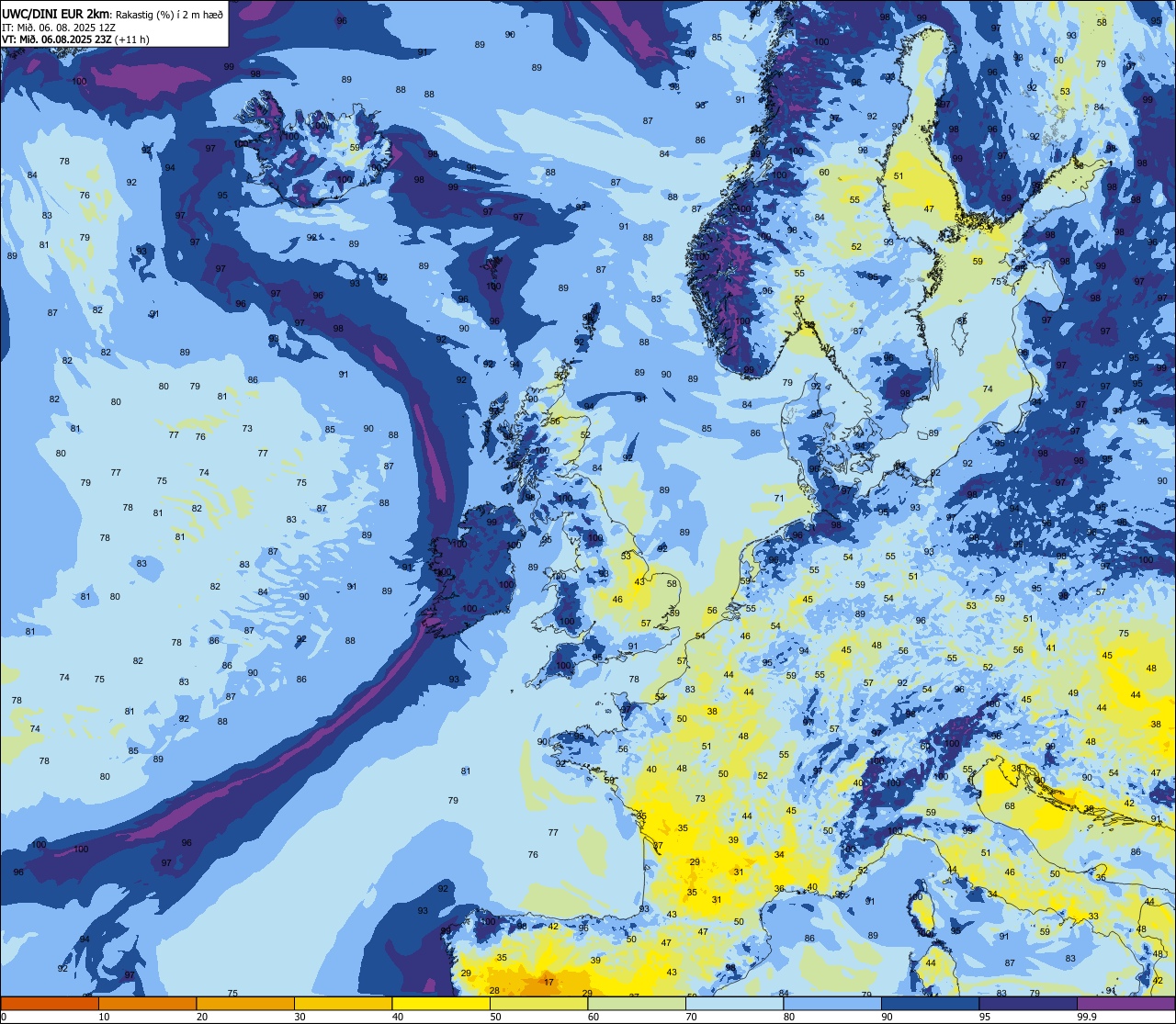
Task: Click the '17' humidity value over Spain
Action: click(x=549, y=983)
